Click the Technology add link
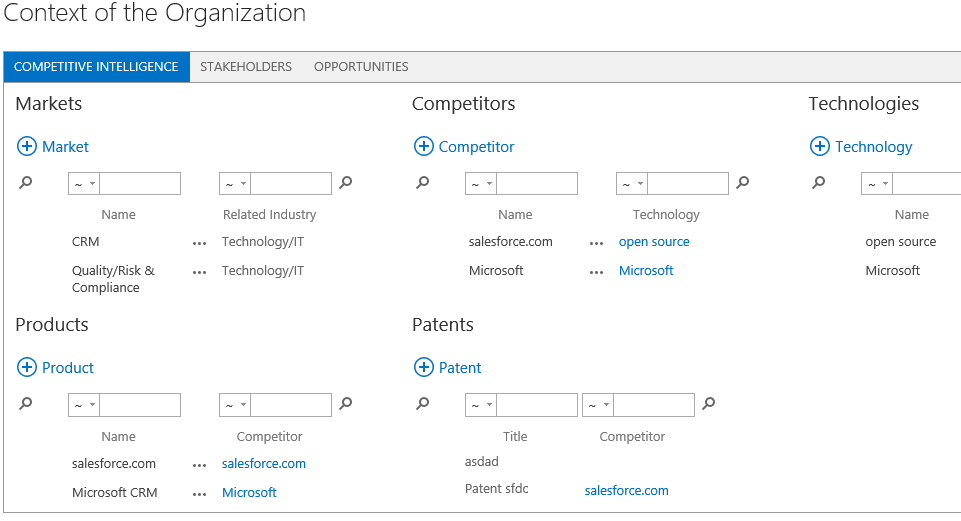Image resolution: width=961 pixels, height=521 pixels. click(873, 147)
